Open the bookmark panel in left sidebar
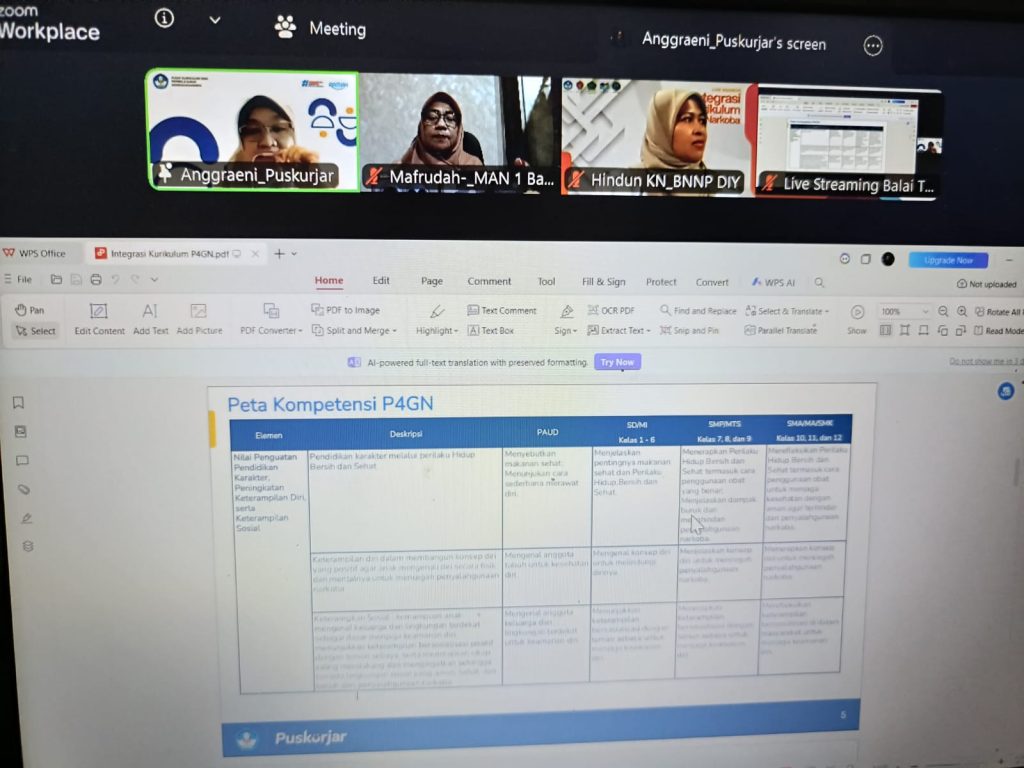 [x=19, y=403]
